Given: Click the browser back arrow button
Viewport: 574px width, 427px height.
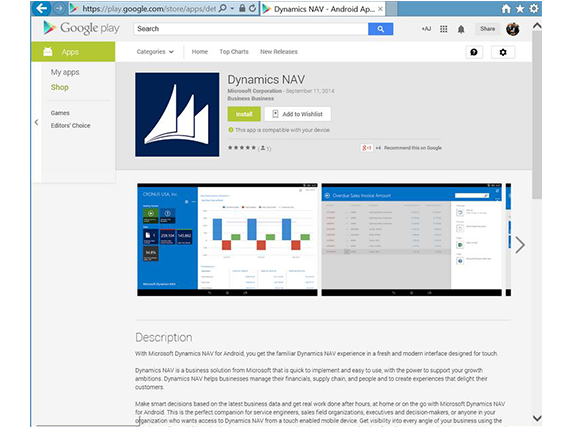Looking at the screenshot, I should point(41,8).
